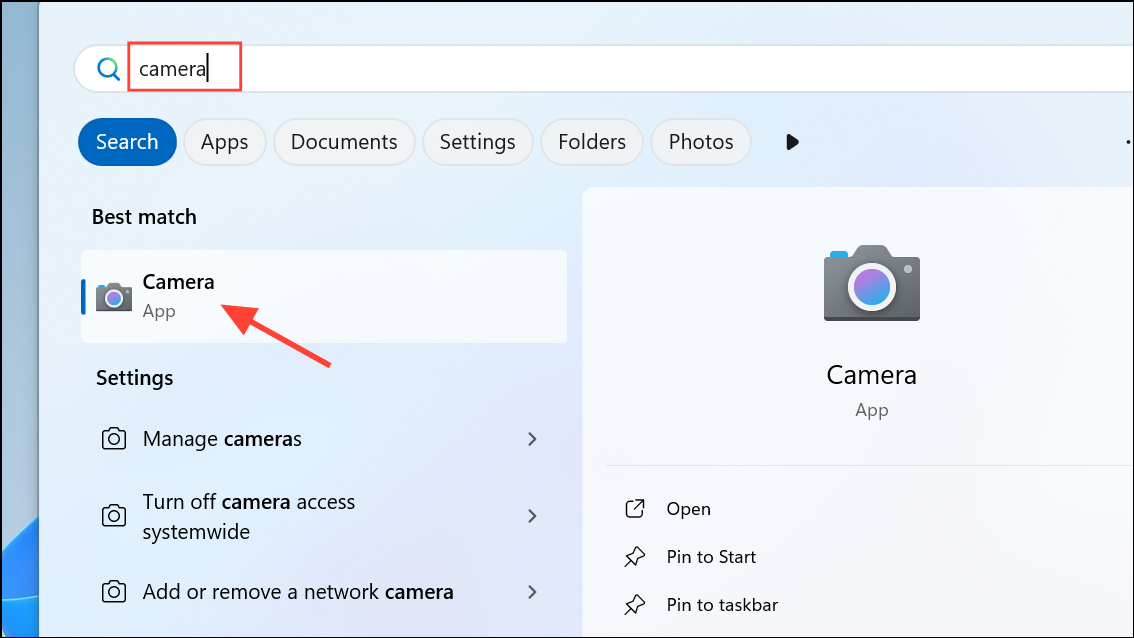This screenshot has width=1134, height=638.
Task: Click the large Camera icon in preview pane
Action: coord(871,283)
